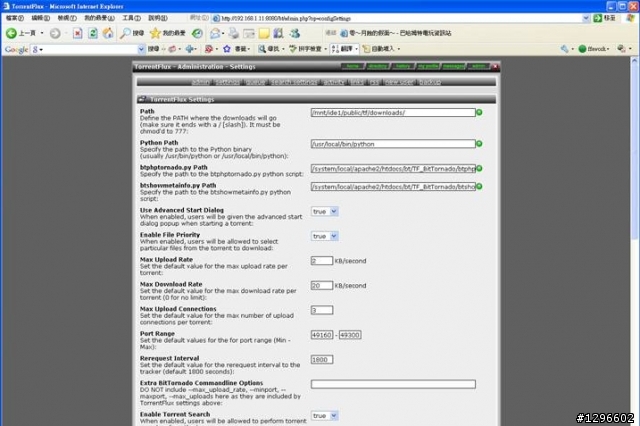Click the green indicator next to Python Path
This screenshot has height=426, width=640.
click(x=479, y=144)
